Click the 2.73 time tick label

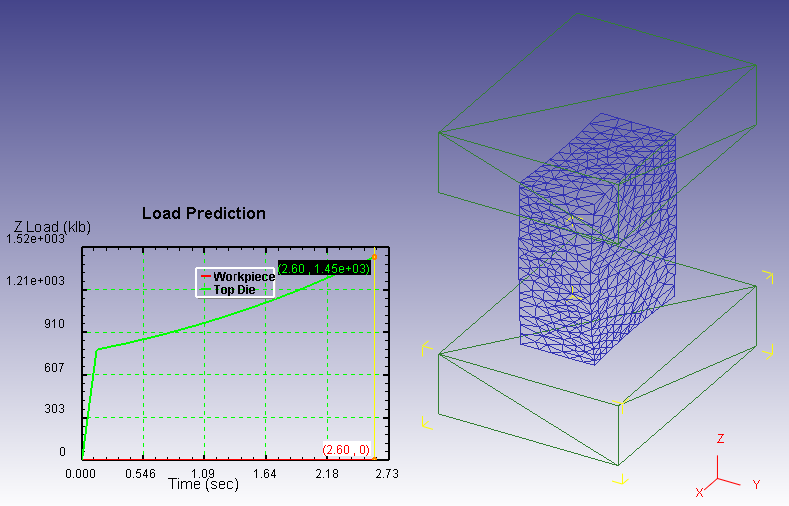387,474
